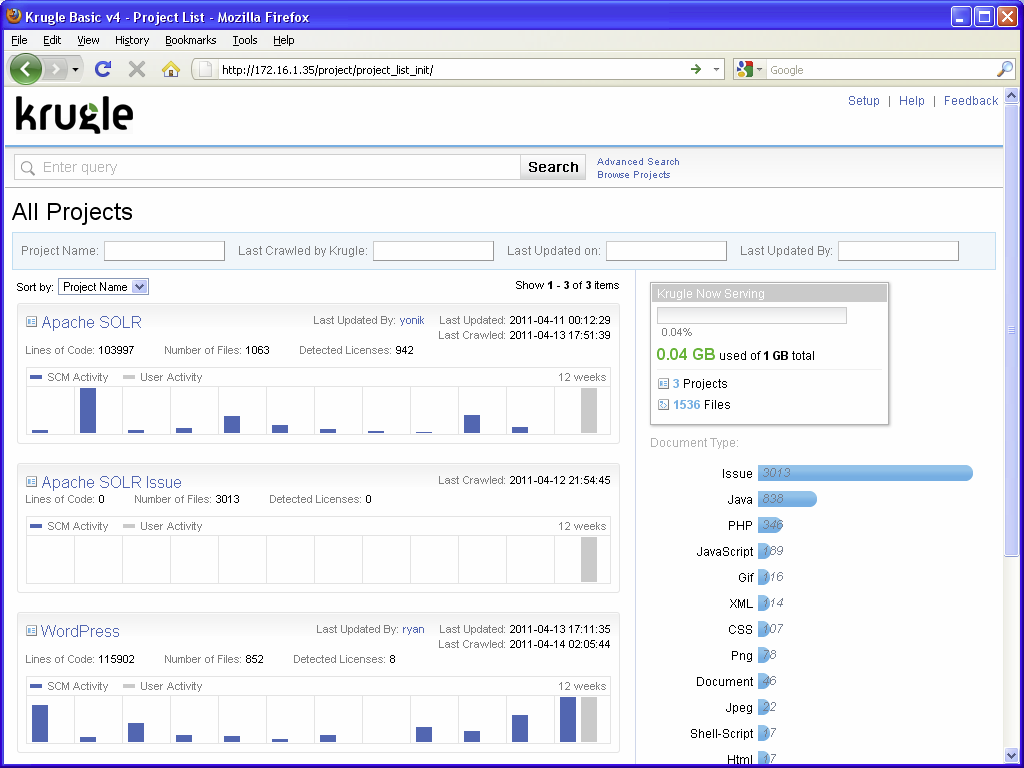This screenshot has height=768, width=1024.
Task: Open the File menu
Action: click(x=20, y=40)
